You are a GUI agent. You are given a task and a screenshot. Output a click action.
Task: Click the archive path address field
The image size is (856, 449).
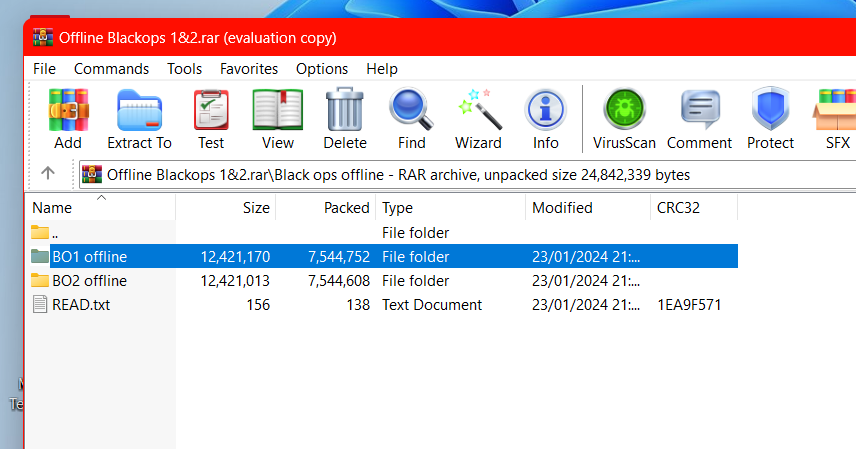click(x=467, y=175)
